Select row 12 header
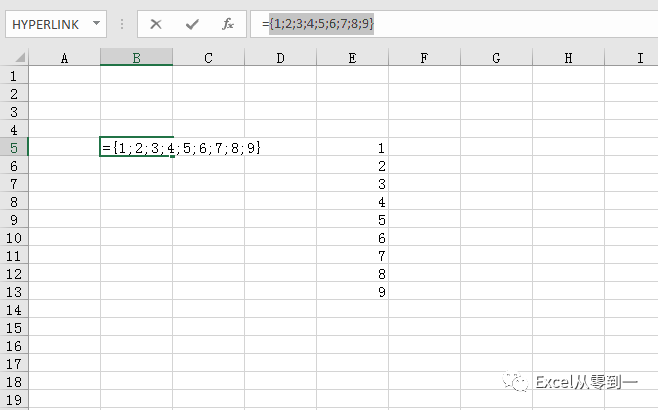The width and height of the screenshot is (658, 410). coord(14,274)
